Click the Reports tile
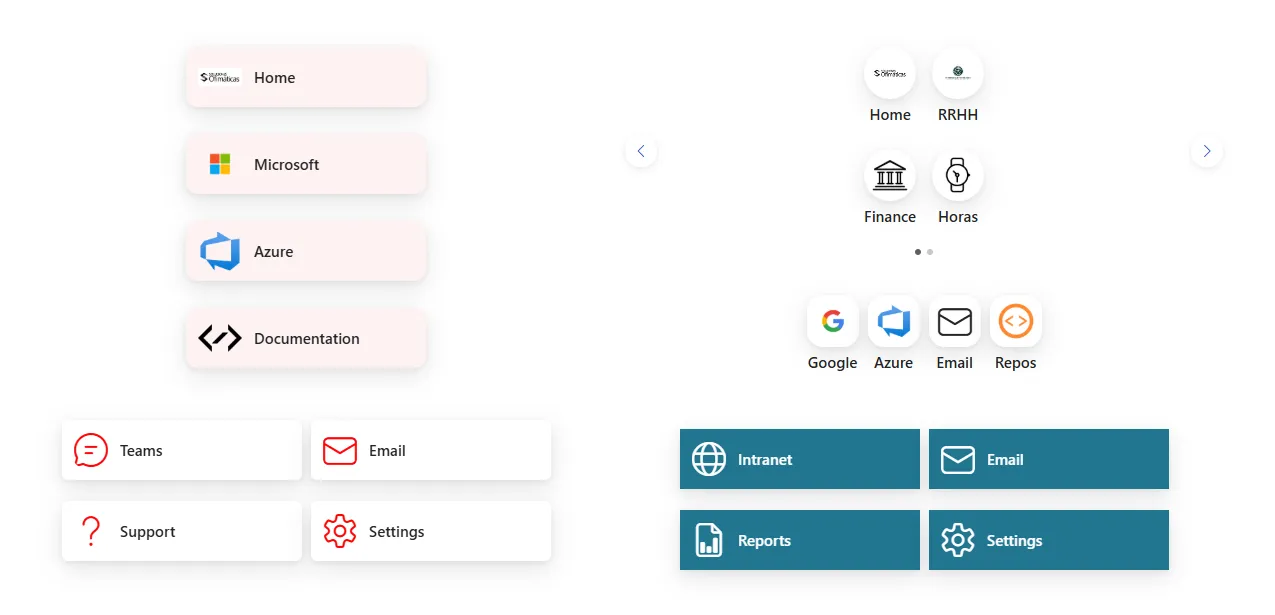1275x615 pixels. coord(799,540)
